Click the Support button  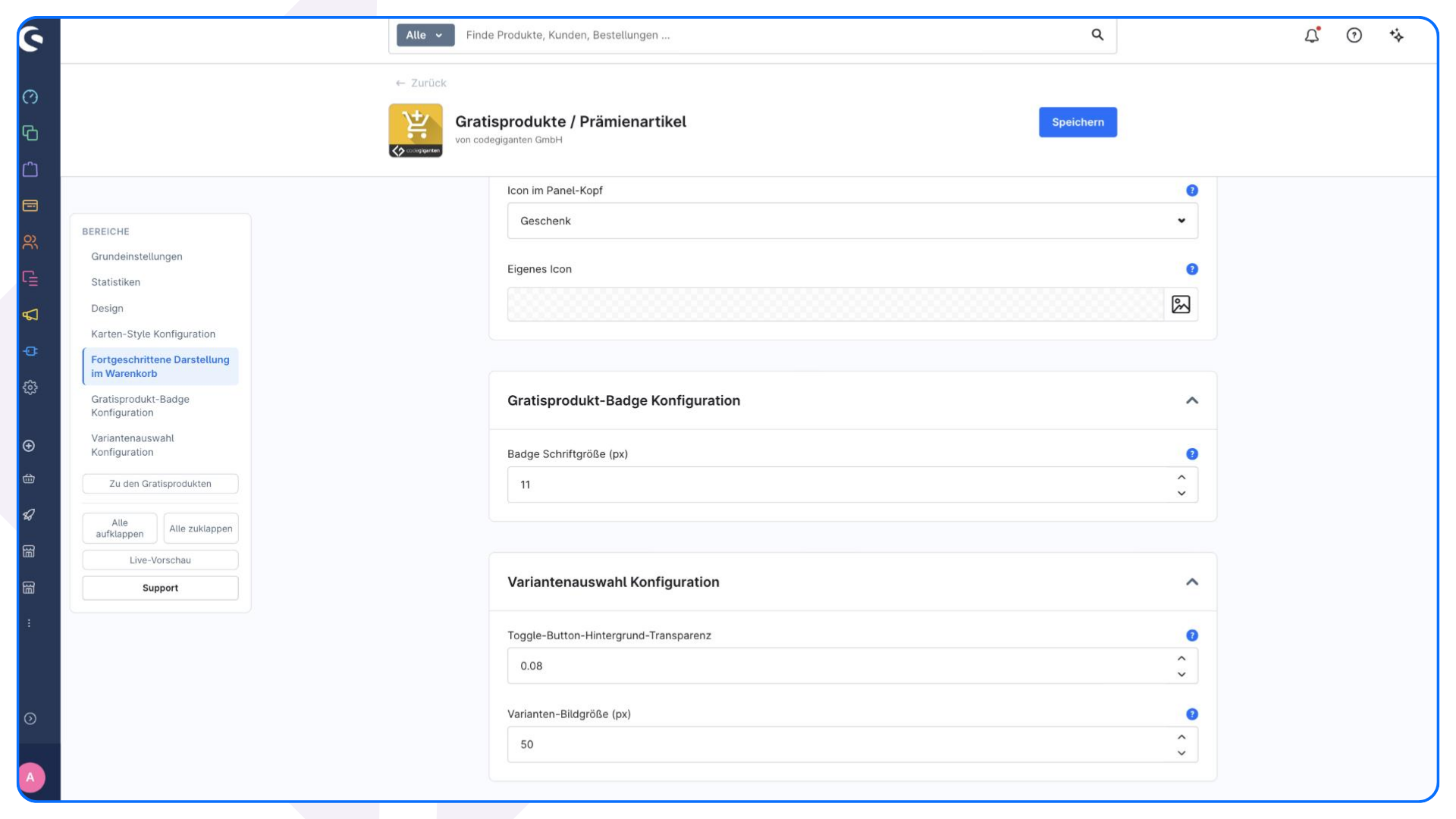[160, 588]
